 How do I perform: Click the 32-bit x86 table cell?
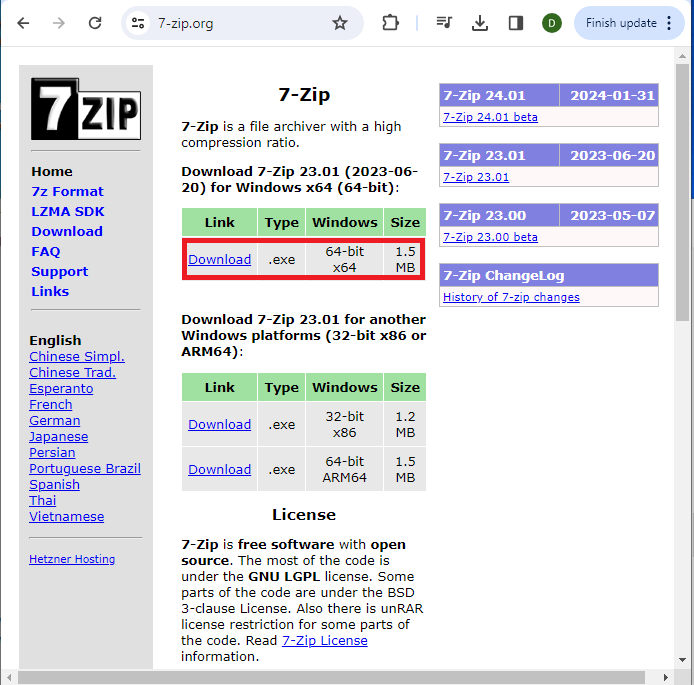pyautogui.click(x=344, y=424)
